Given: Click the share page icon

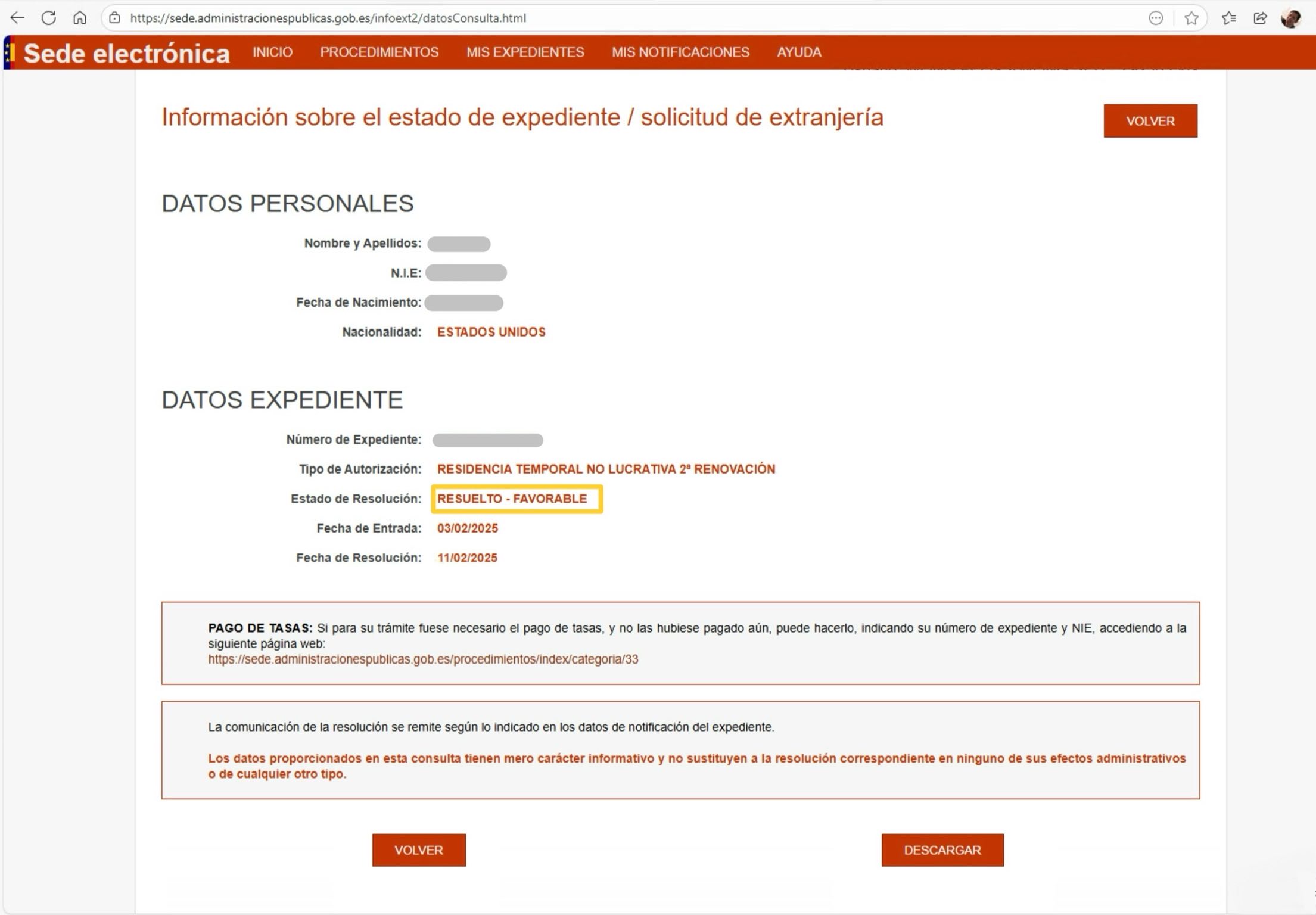Looking at the screenshot, I should tap(1260, 18).
